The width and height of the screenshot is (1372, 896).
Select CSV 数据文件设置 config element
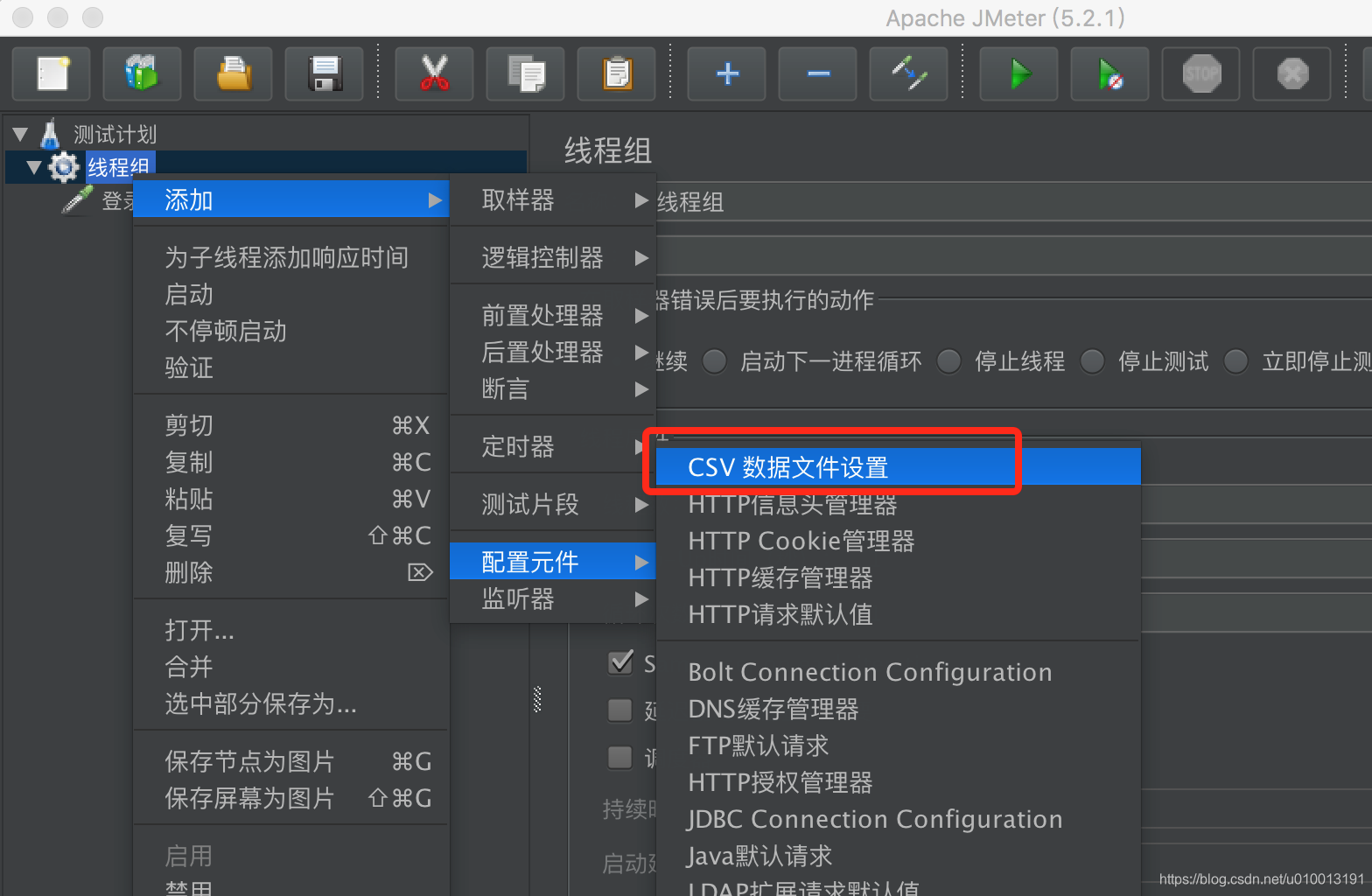899,467
